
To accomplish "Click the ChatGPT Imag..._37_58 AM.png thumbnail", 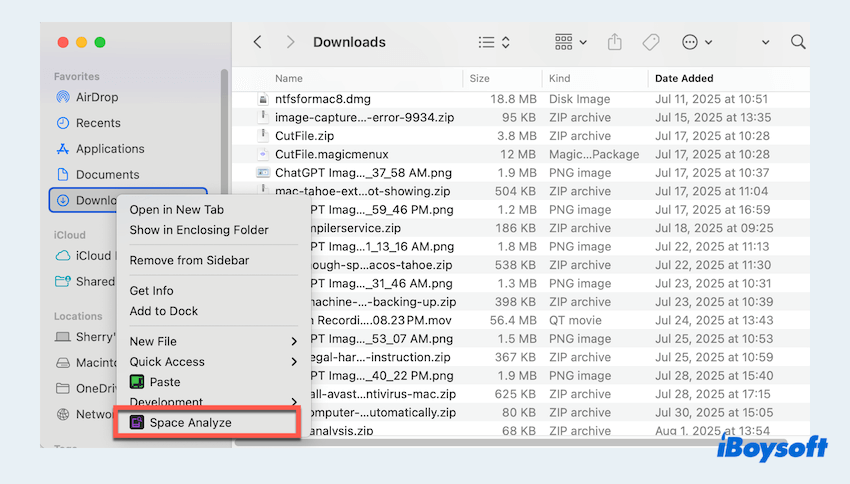I will pos(263,173).
